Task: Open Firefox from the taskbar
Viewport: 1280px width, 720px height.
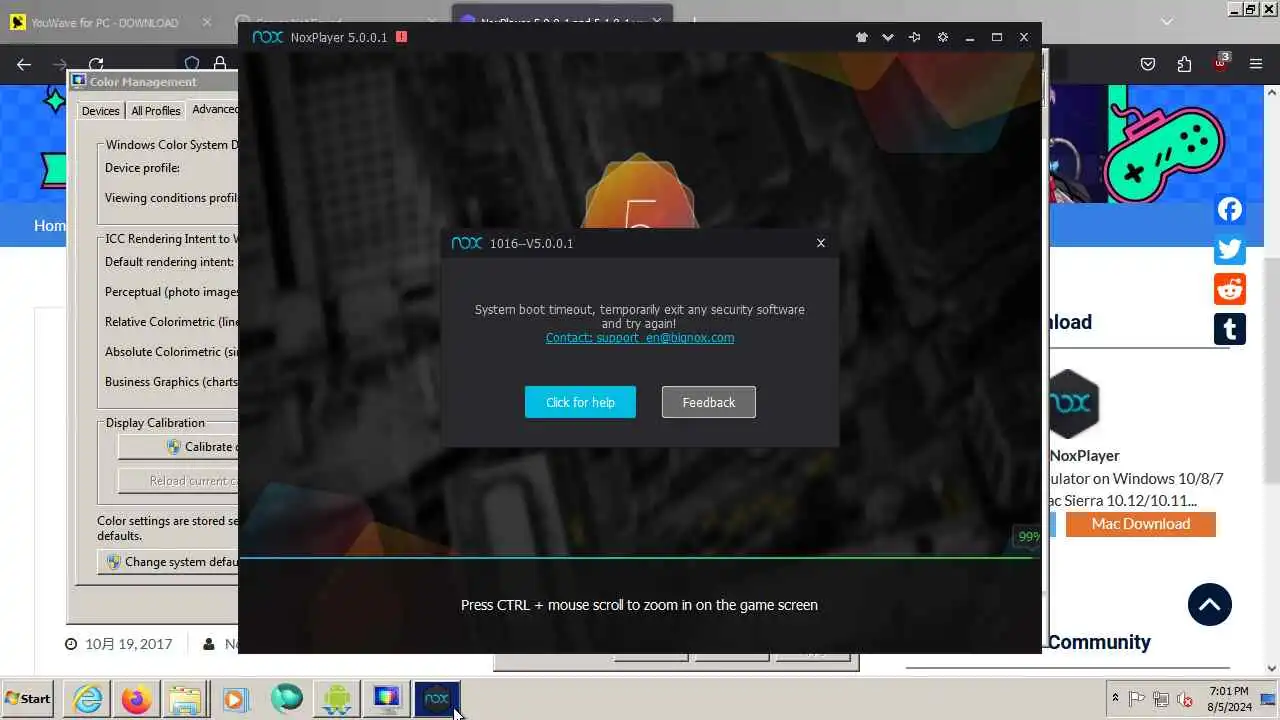Action: pos(137,699)
